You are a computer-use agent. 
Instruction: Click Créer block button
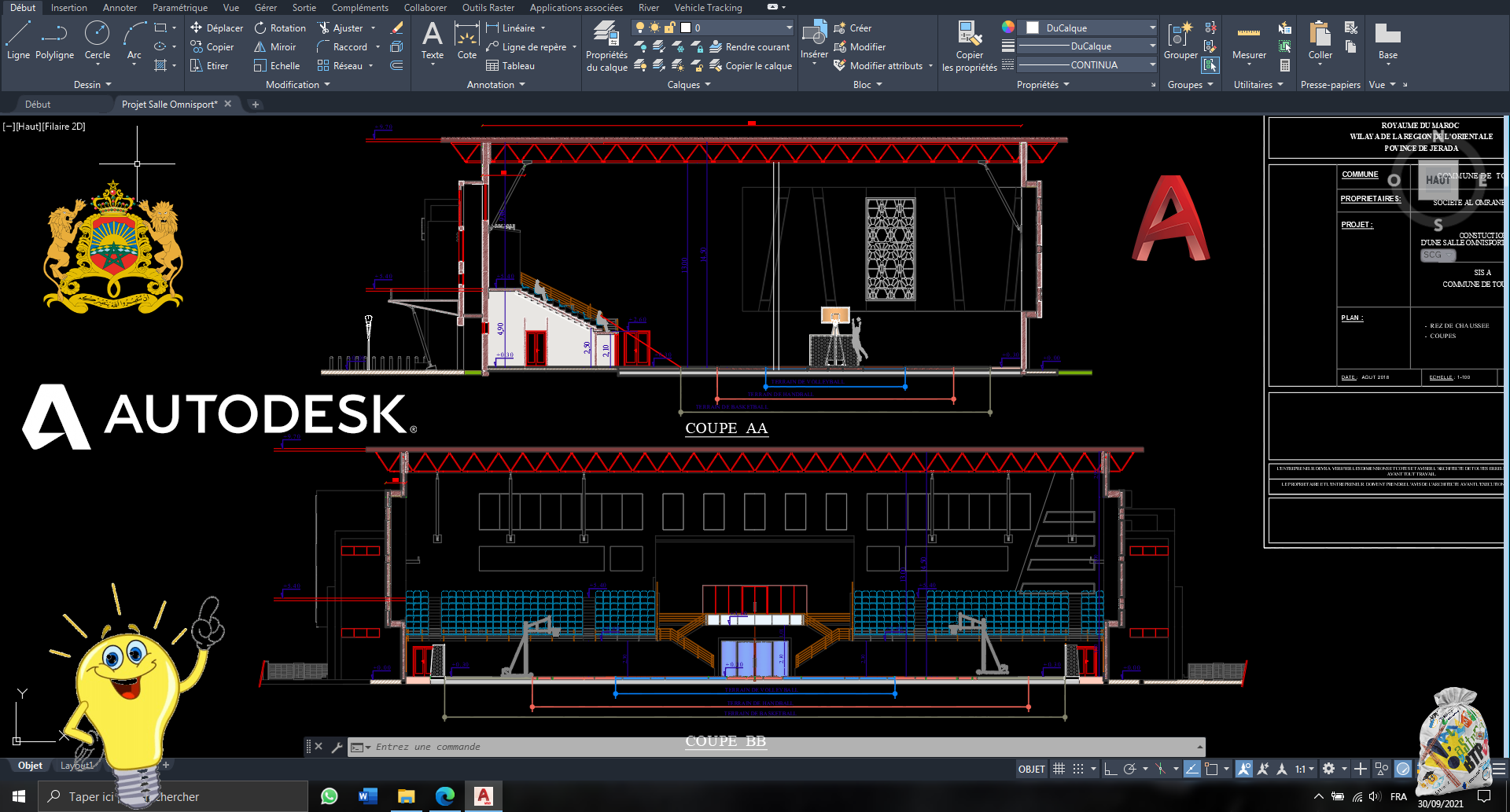click(853, 28)
